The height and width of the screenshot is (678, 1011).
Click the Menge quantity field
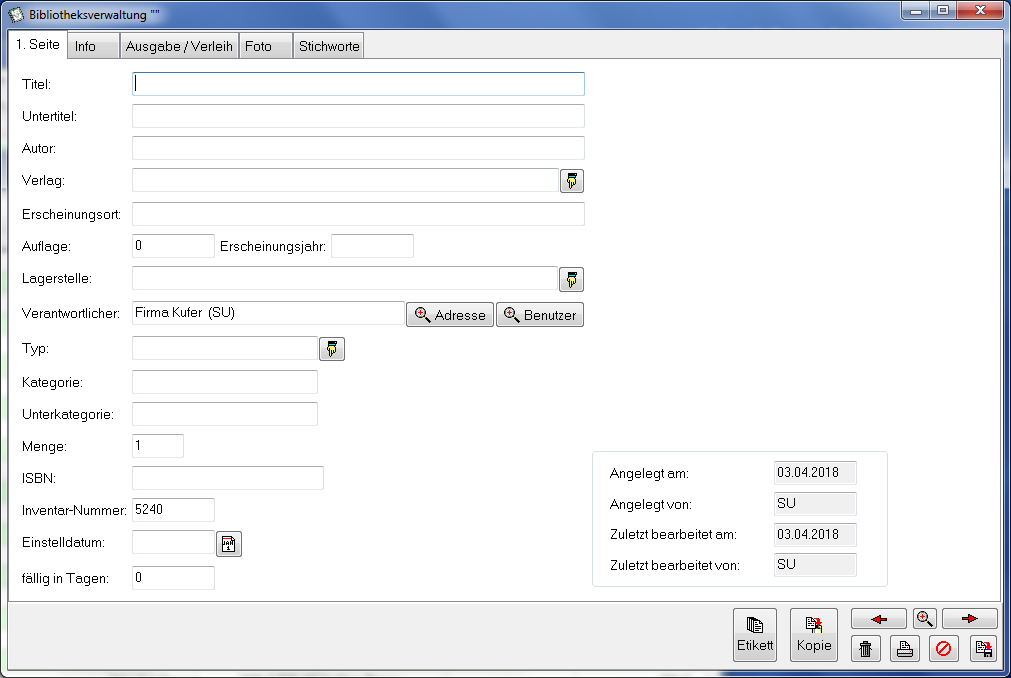click(x=158, y=446)
